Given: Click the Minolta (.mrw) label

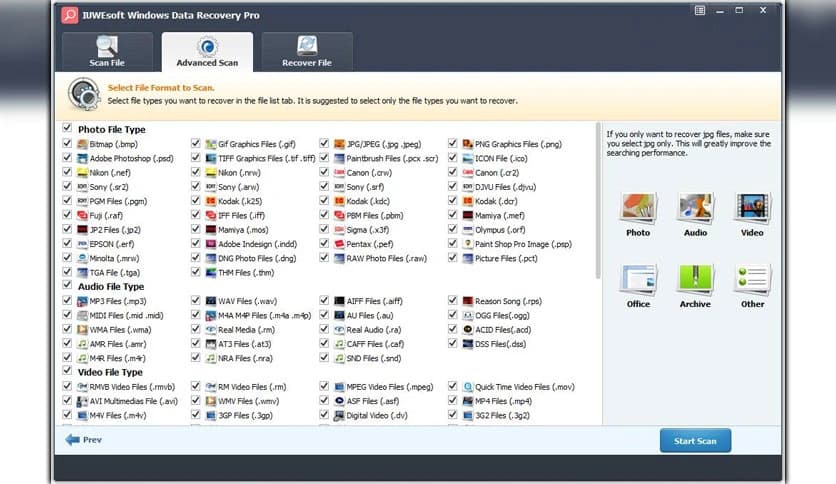Looking at the screenshot, I should tap(114, 259).
